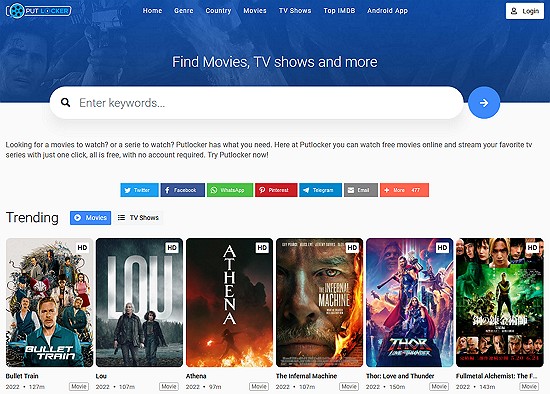Viewport: 550px width, 394px height.
Task: Click the '150m' runtime under Thor
Action: [397, 387]
